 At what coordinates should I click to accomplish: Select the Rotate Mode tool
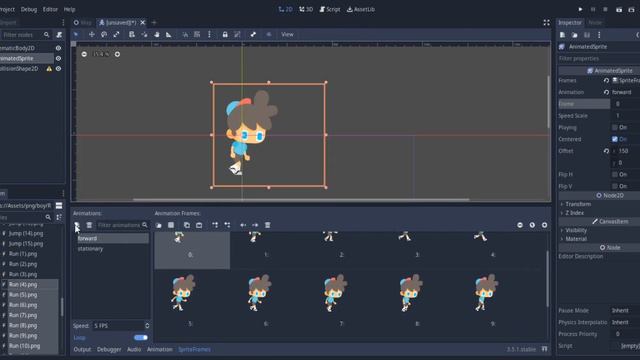click(x=104, y=35)
